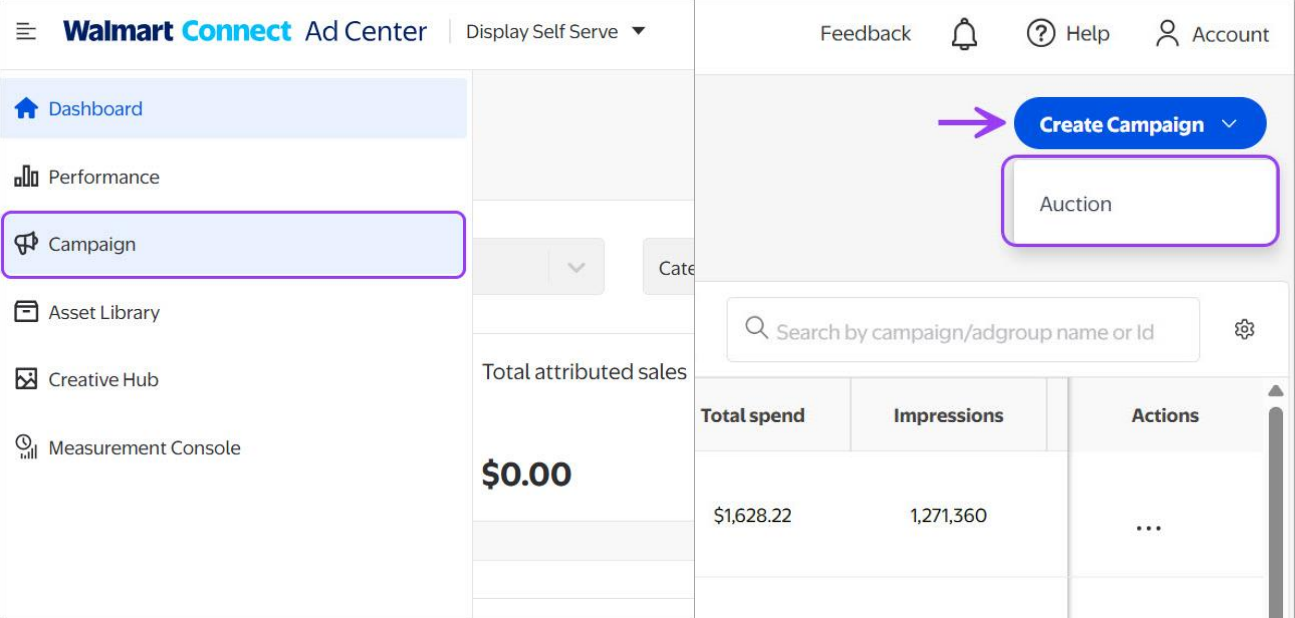This screenshot has height=618, width=1295.
Task: Click the campaign/adgroup search field
Action: coord(964,331)
